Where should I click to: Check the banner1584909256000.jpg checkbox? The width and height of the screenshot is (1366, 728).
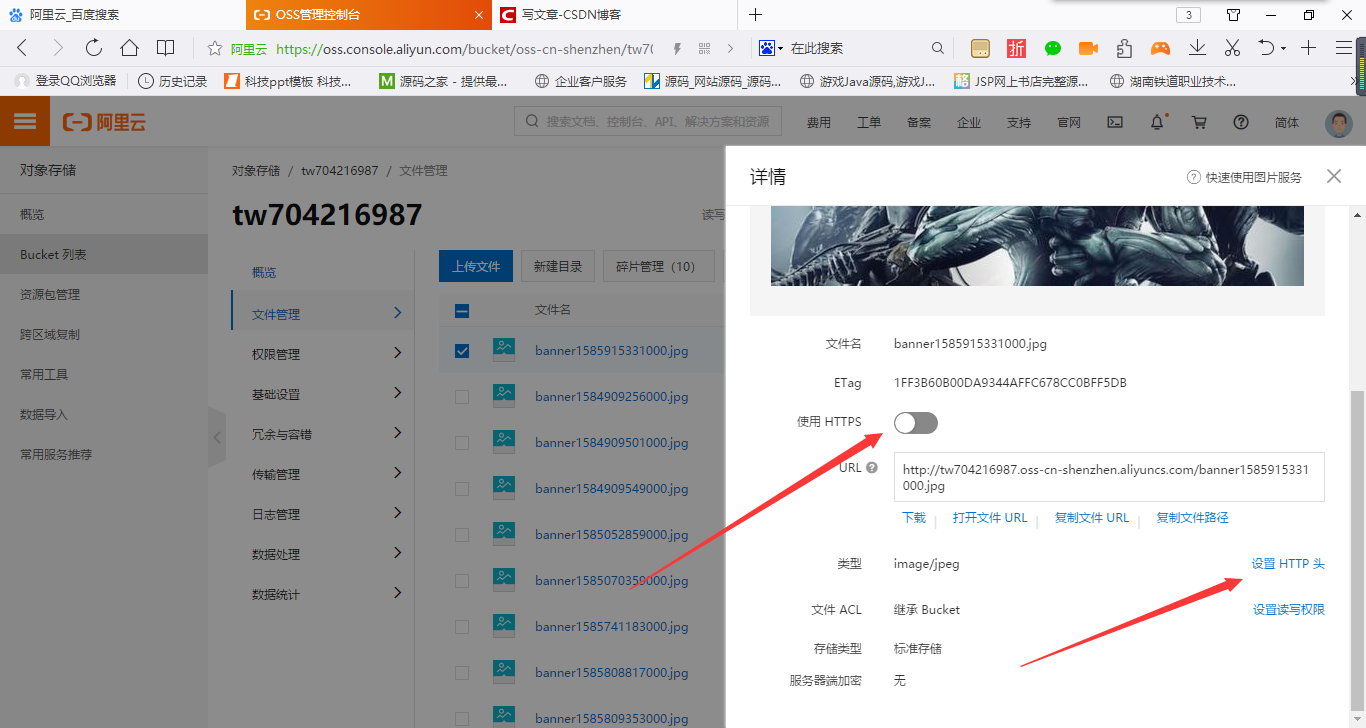point(462,397)
